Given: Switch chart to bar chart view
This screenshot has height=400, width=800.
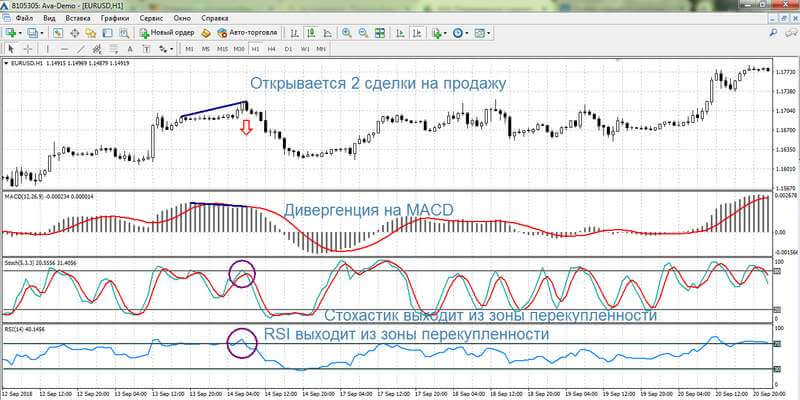Looking at the screenshot, I should click(294, 33).
